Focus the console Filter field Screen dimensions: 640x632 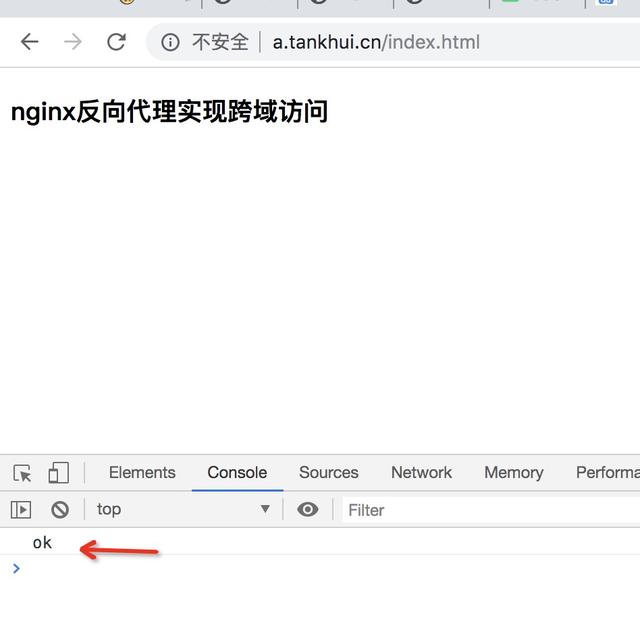pyautogui.click(x=491, y=510)
